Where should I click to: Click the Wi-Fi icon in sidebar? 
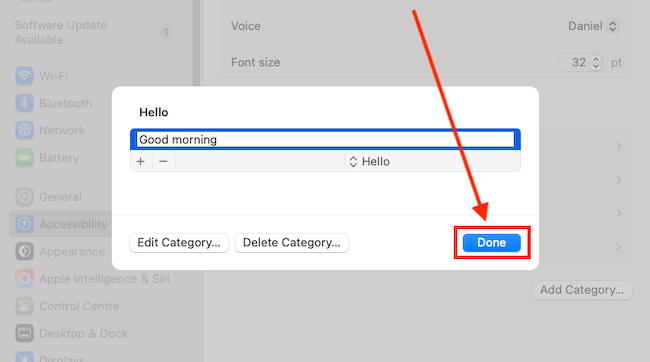coord(24,76)
